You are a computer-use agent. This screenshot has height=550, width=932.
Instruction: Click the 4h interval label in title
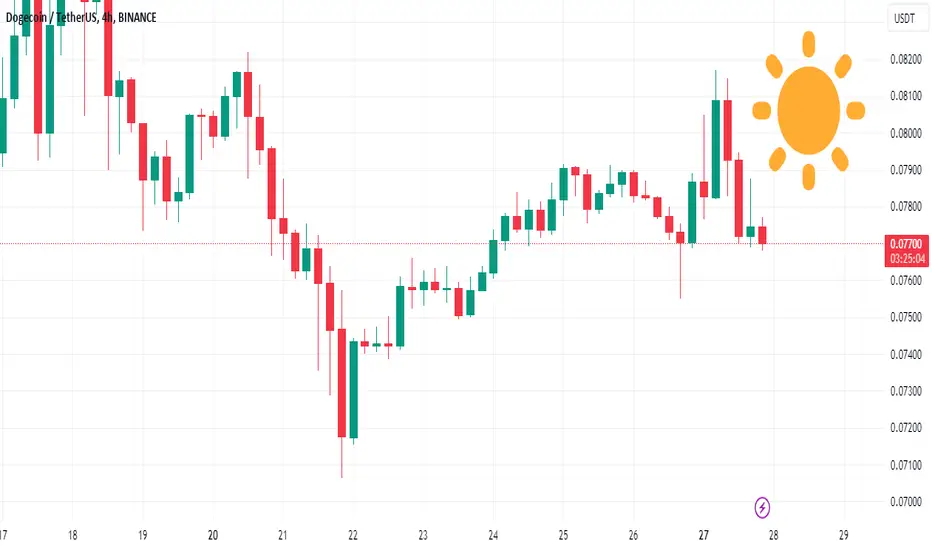(x=108, y=17)
